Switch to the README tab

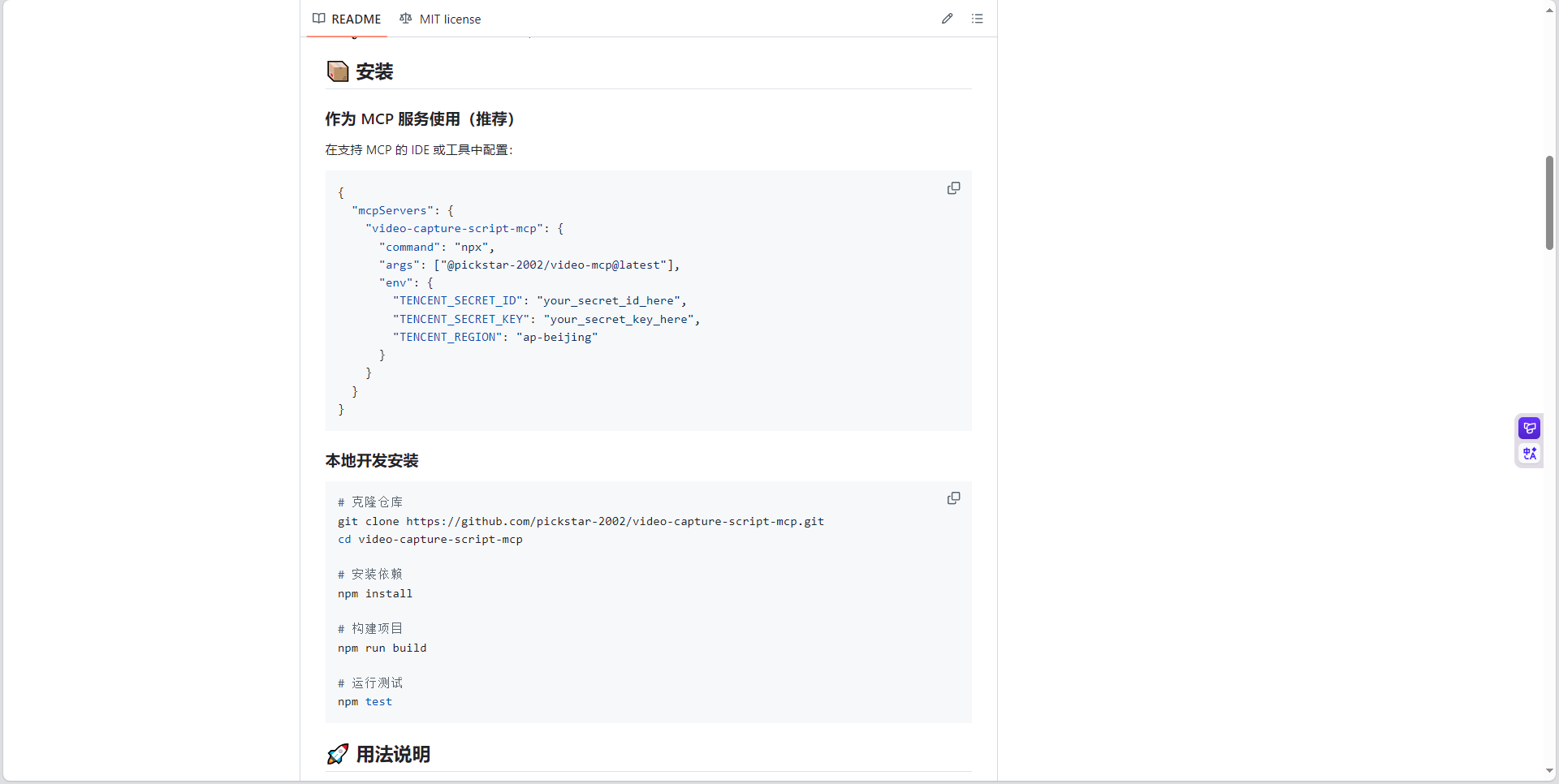347,19
